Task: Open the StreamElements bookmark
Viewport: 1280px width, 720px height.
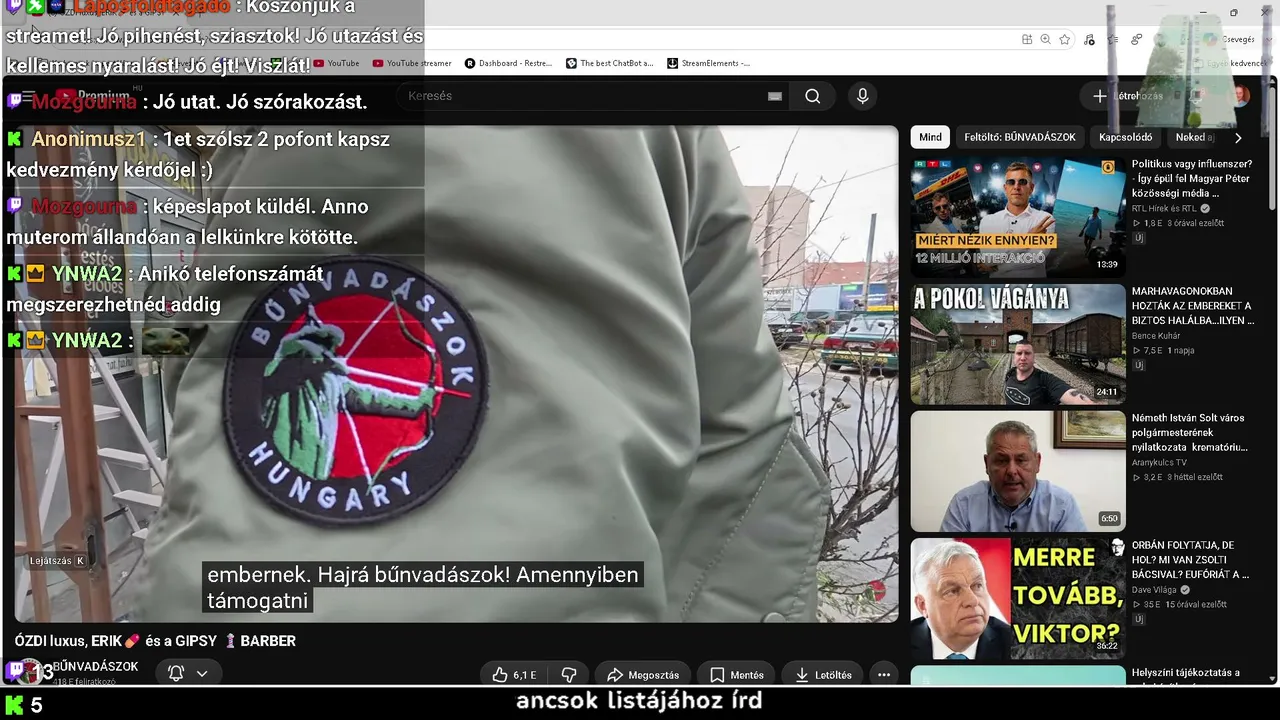Action: [708, 63]
